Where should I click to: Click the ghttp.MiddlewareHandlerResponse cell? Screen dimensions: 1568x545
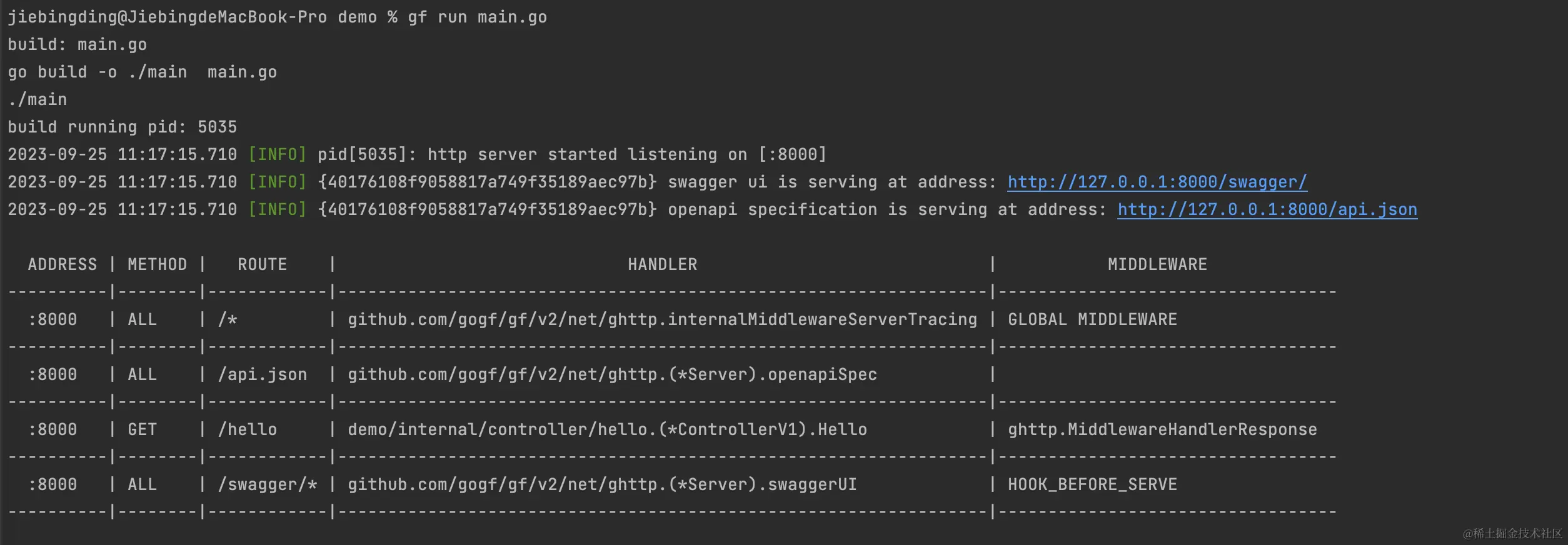pyautogui.click(x=1162, y=429)
